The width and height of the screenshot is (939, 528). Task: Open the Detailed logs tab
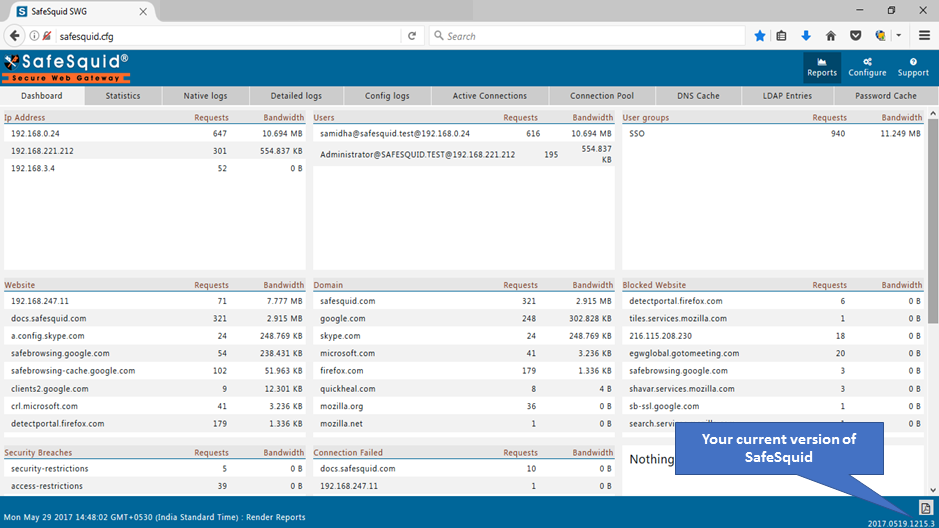click(296, 96)
